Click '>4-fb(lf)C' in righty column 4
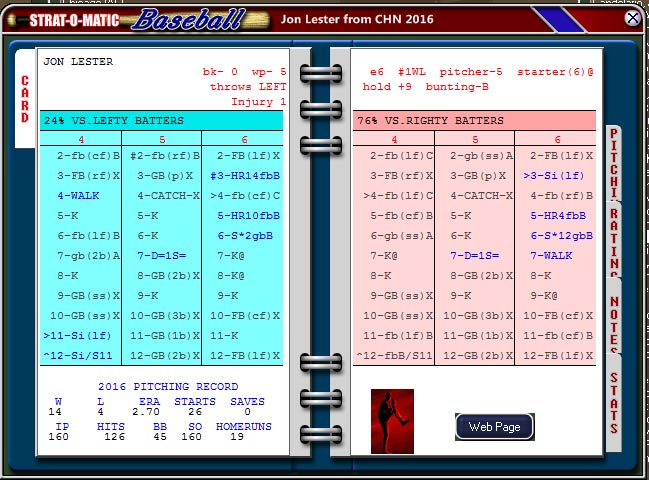Screen dimensions: 649x480 398,196
